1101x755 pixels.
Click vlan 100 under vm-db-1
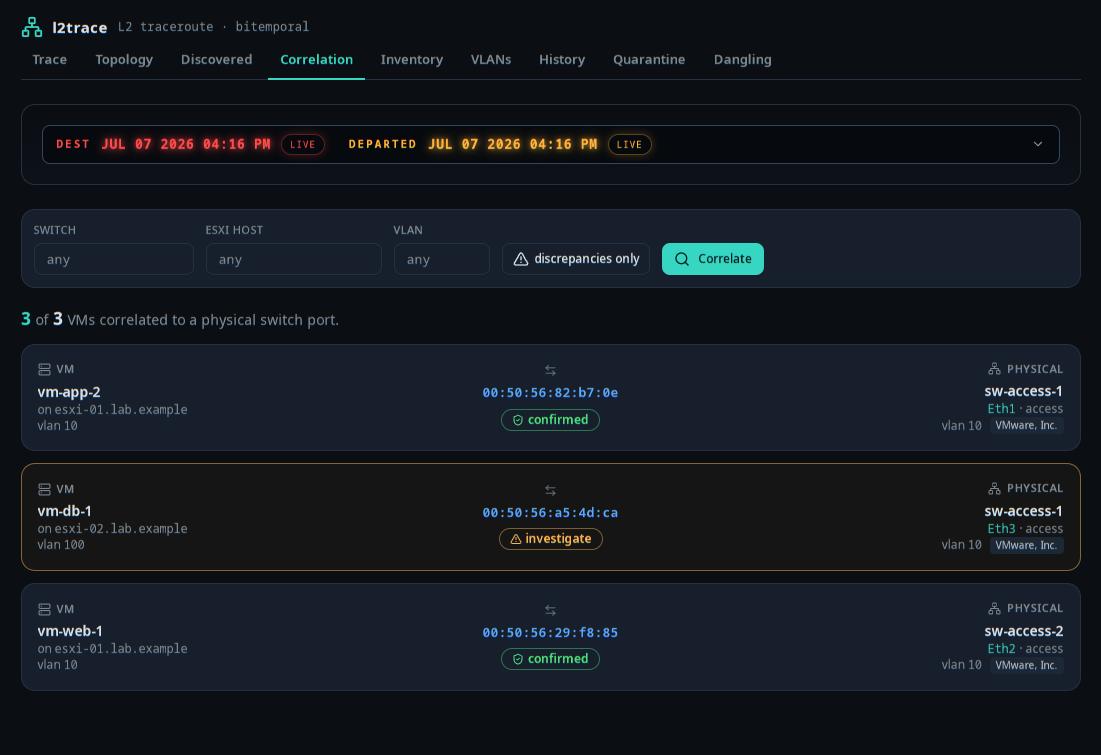tap(61, 545)
